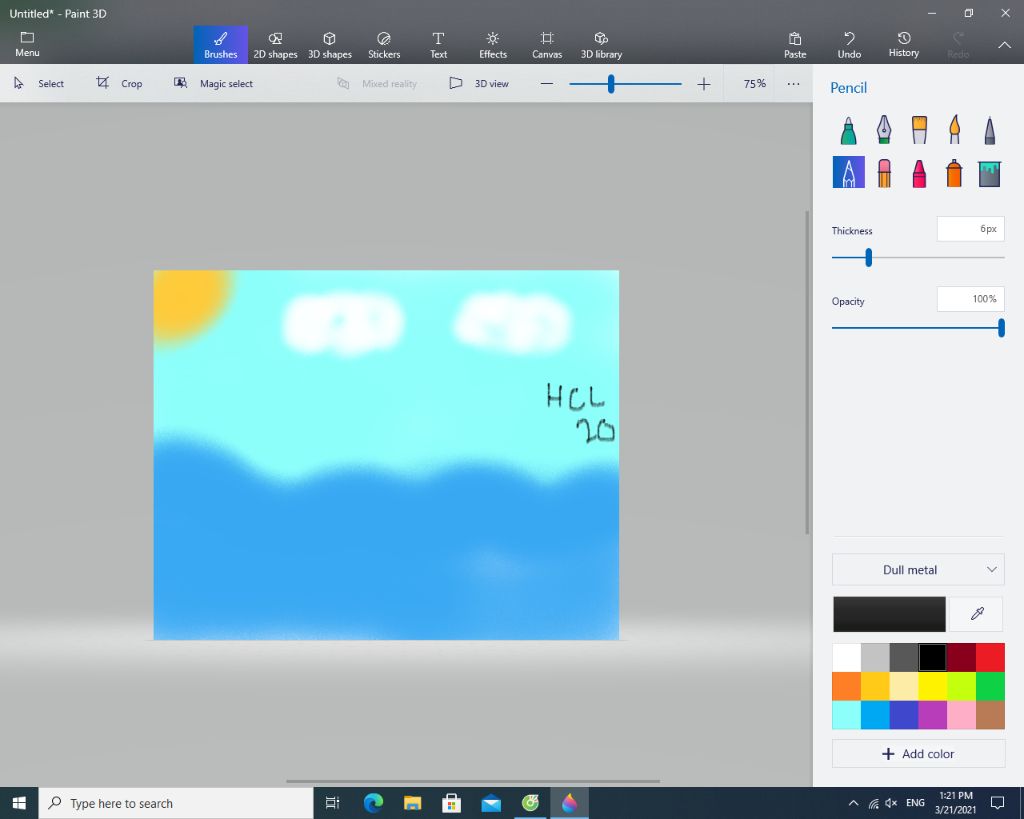Viewport: 1024px width, 819px height.
Task: Choose the orange color swatch
Action: [846, 686]
